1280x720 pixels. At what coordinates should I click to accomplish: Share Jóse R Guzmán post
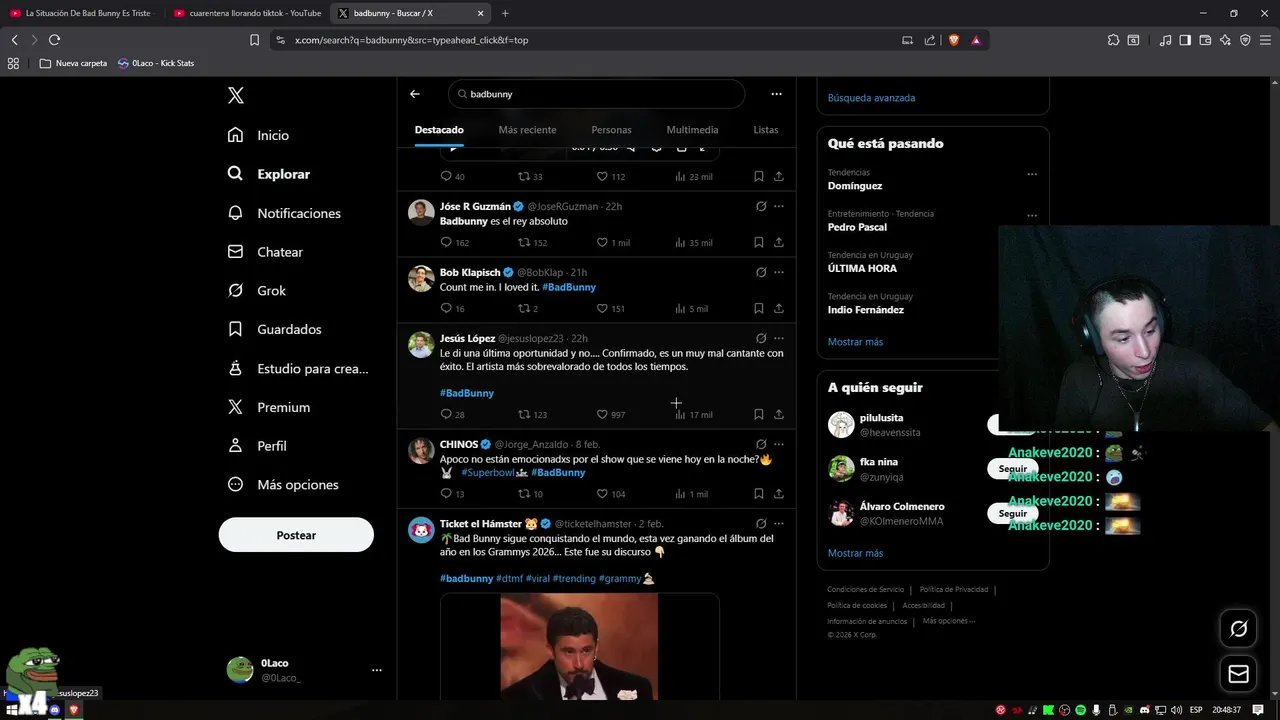coord(779,242)
